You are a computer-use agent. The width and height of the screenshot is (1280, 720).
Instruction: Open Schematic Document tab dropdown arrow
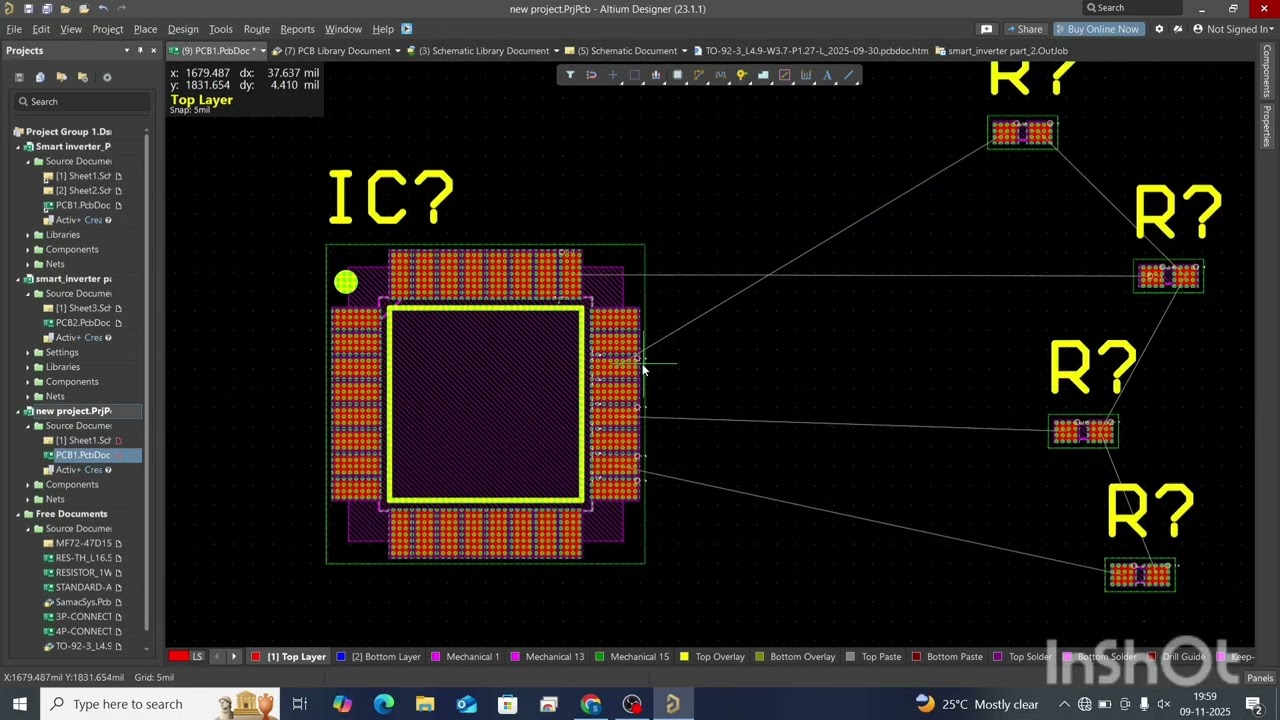tap(685, 51)
